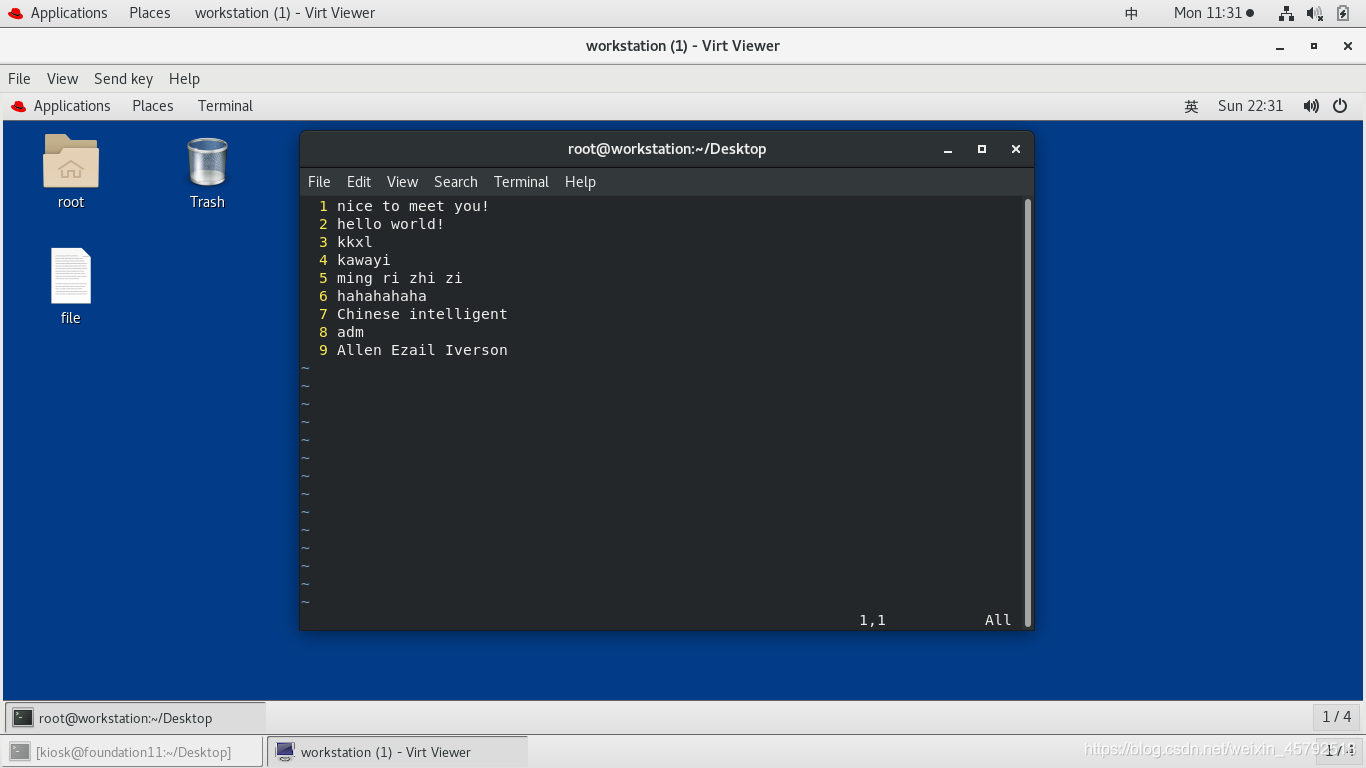Open guest Terminal app menu in top bar
The width and height of the screenshot is (1366, 768).
coord(225,106)
